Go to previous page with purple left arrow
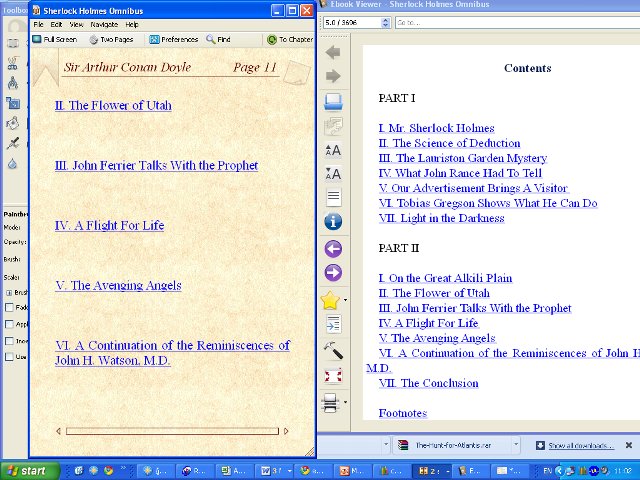Image resolution: width=640 pixels, height=480 pixels. (x=333, y=249)
